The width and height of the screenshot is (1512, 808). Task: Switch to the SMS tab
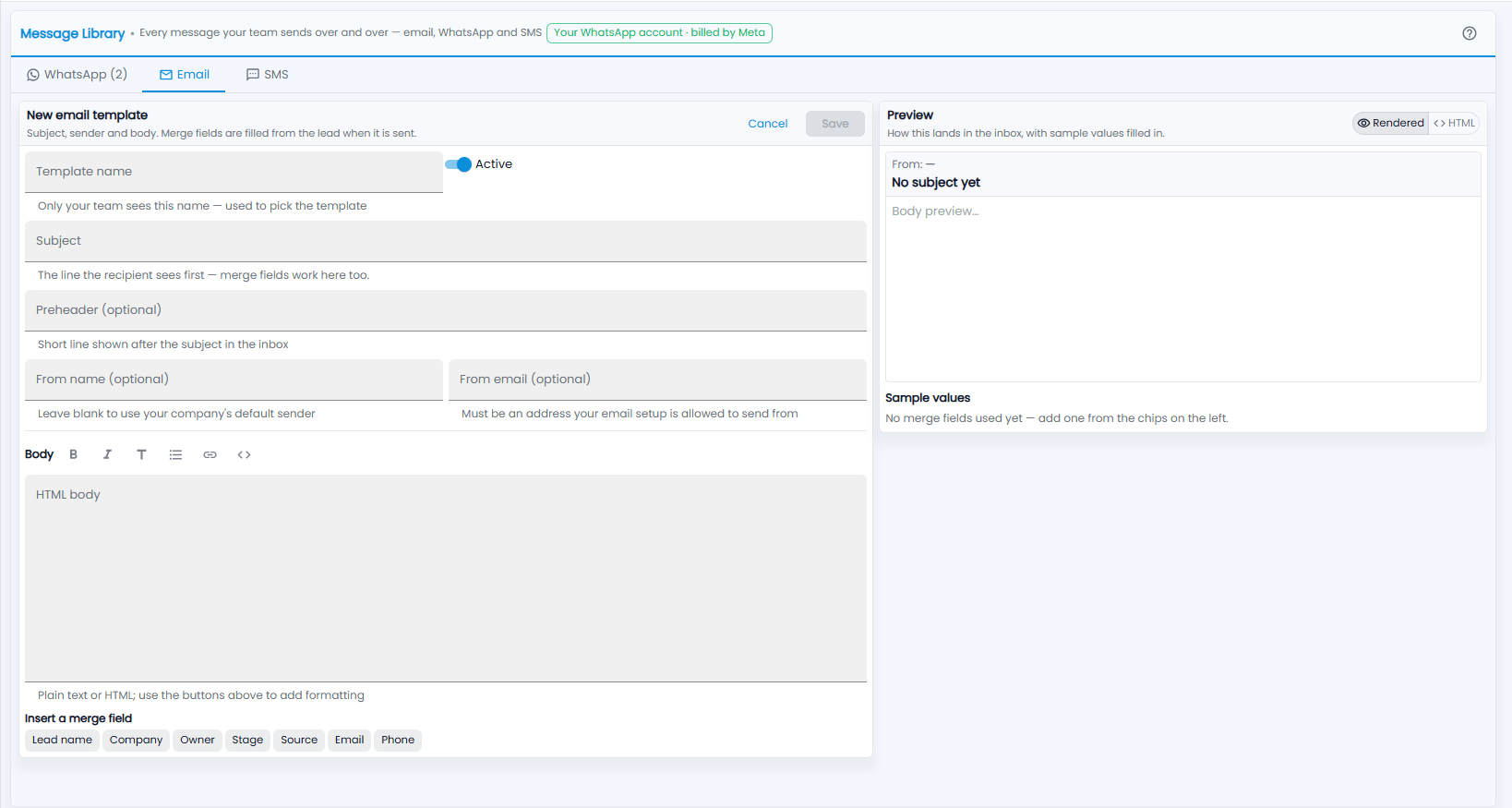267,75
